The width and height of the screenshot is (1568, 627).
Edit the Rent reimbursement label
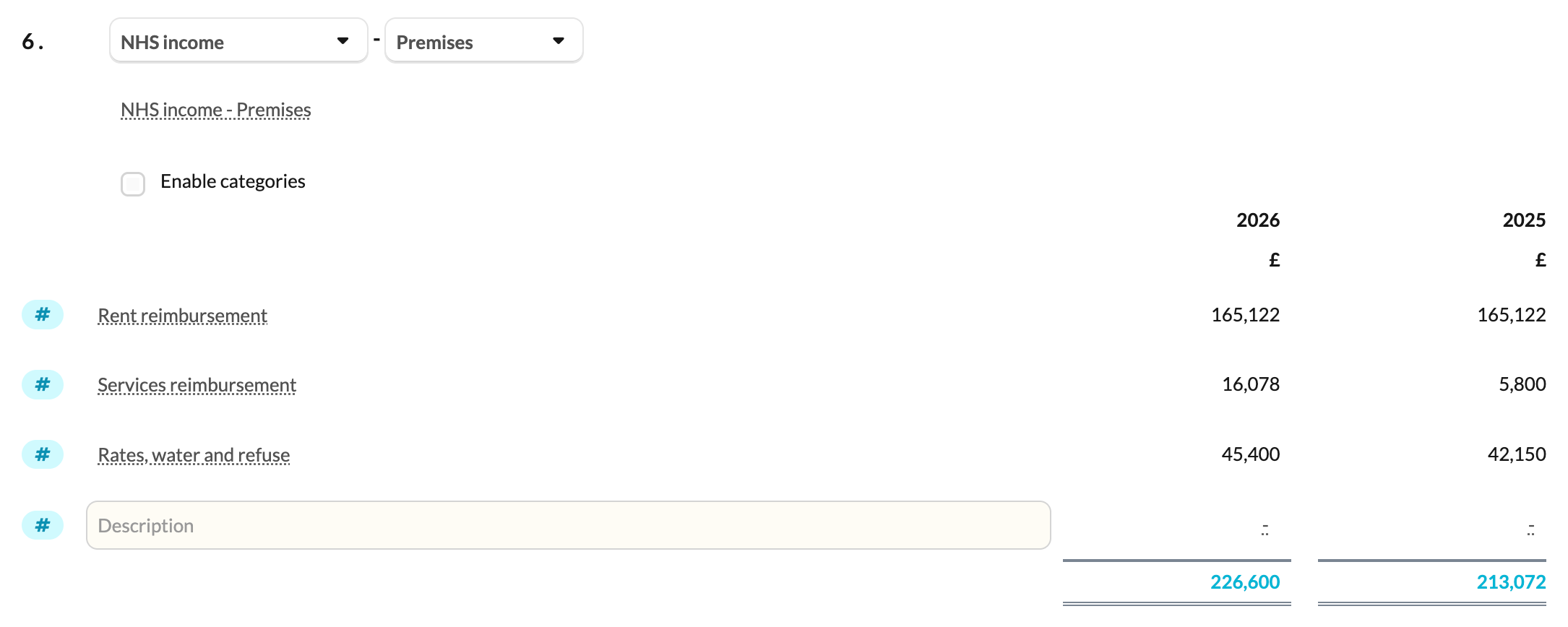[x=182, y=316]
